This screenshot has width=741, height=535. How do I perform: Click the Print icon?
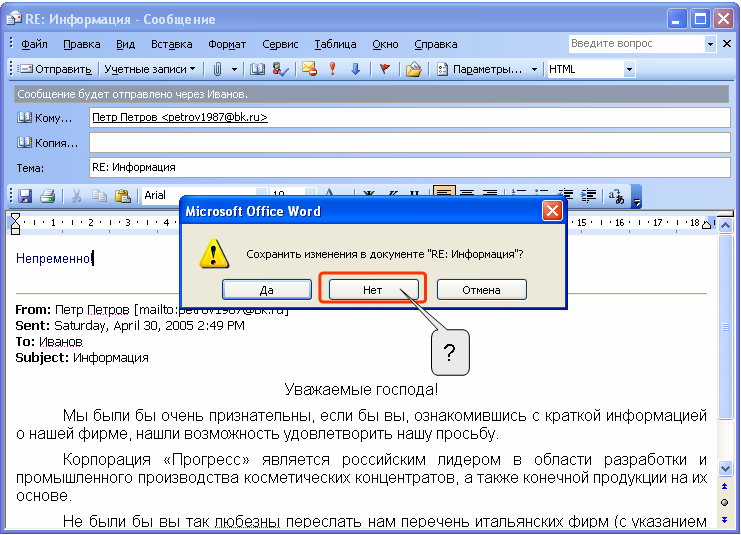coord(48,196)
